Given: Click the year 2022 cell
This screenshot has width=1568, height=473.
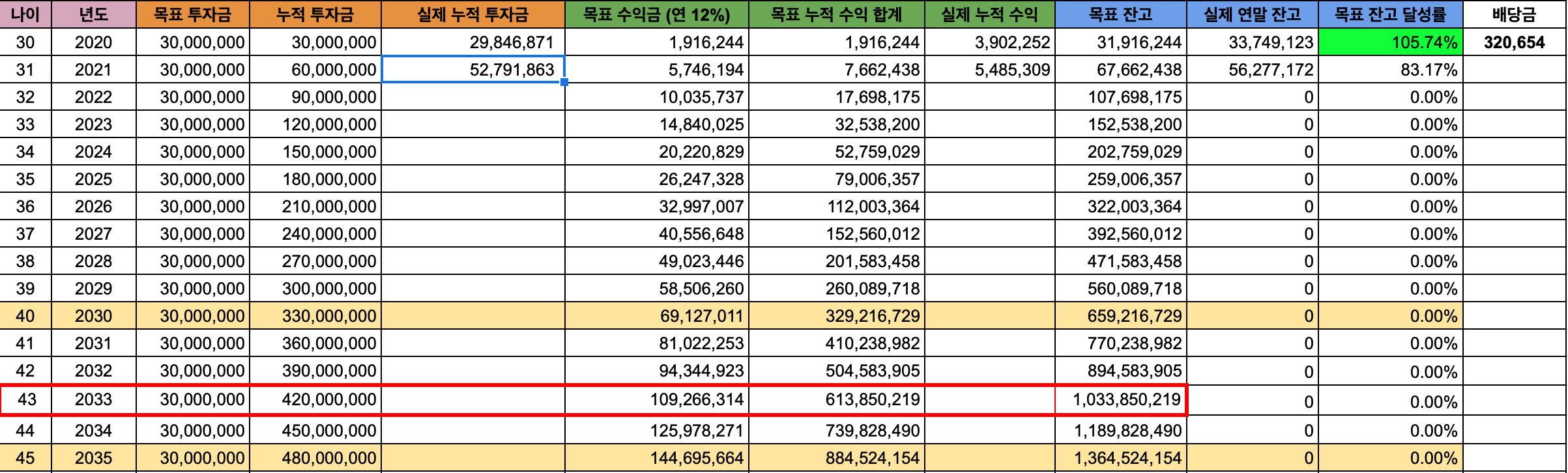Looking at the screenshot, I should 94,97.
